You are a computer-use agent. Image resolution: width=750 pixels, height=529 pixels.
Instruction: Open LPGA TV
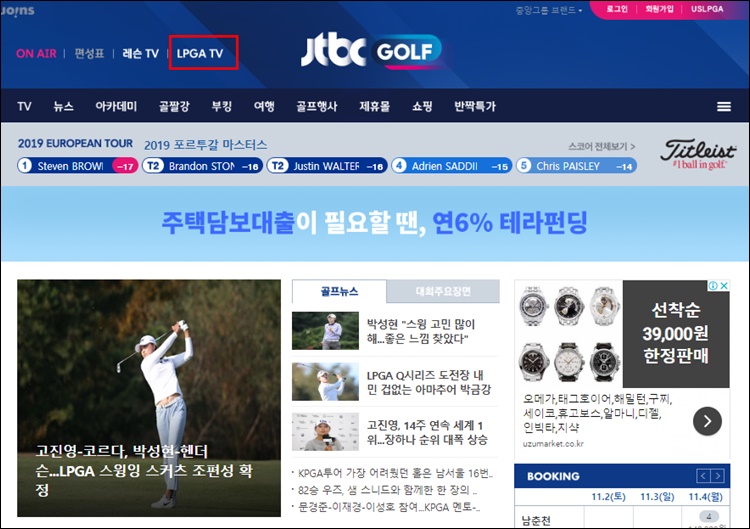(x=200, y=53)
